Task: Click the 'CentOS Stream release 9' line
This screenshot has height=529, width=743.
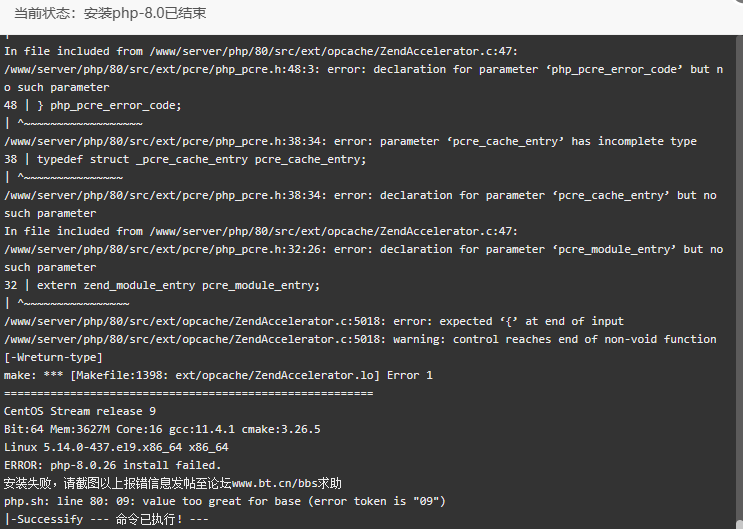Action: tap(80, 411)
